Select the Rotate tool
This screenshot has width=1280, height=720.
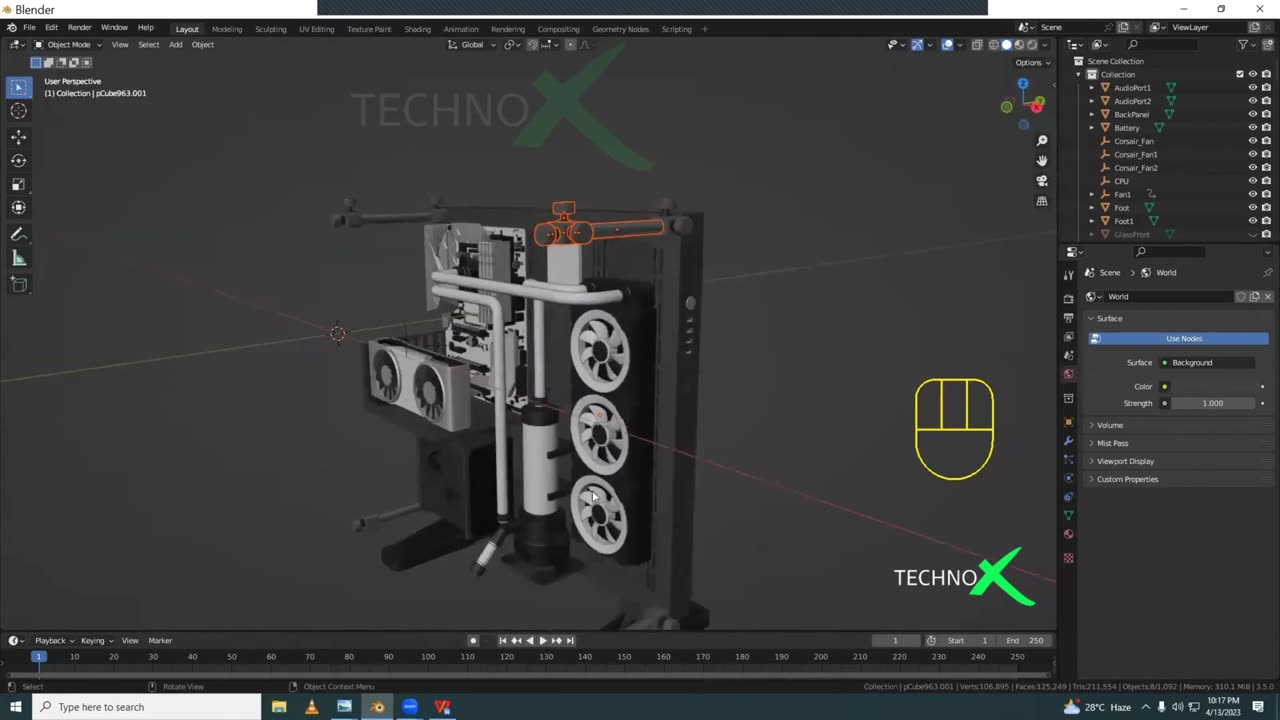coord(18,160)
